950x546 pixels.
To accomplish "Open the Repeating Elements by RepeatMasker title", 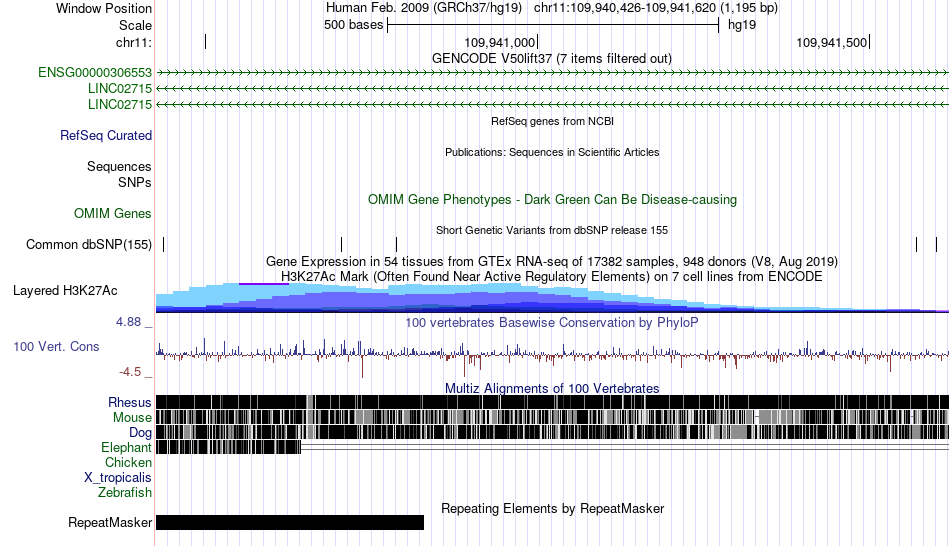I will pyautogui.click(x=553, y=508).
